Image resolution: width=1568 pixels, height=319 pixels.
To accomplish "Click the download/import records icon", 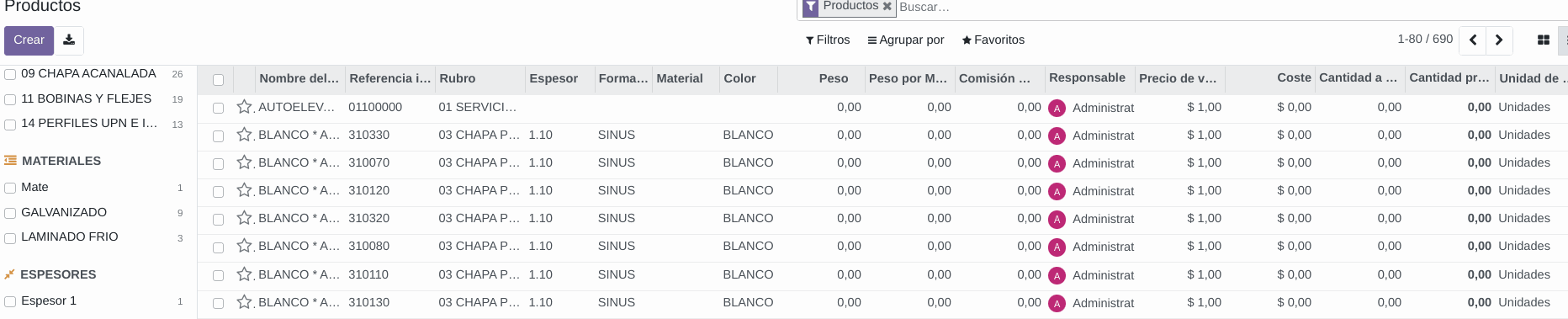I will click(x=69, y=40).
